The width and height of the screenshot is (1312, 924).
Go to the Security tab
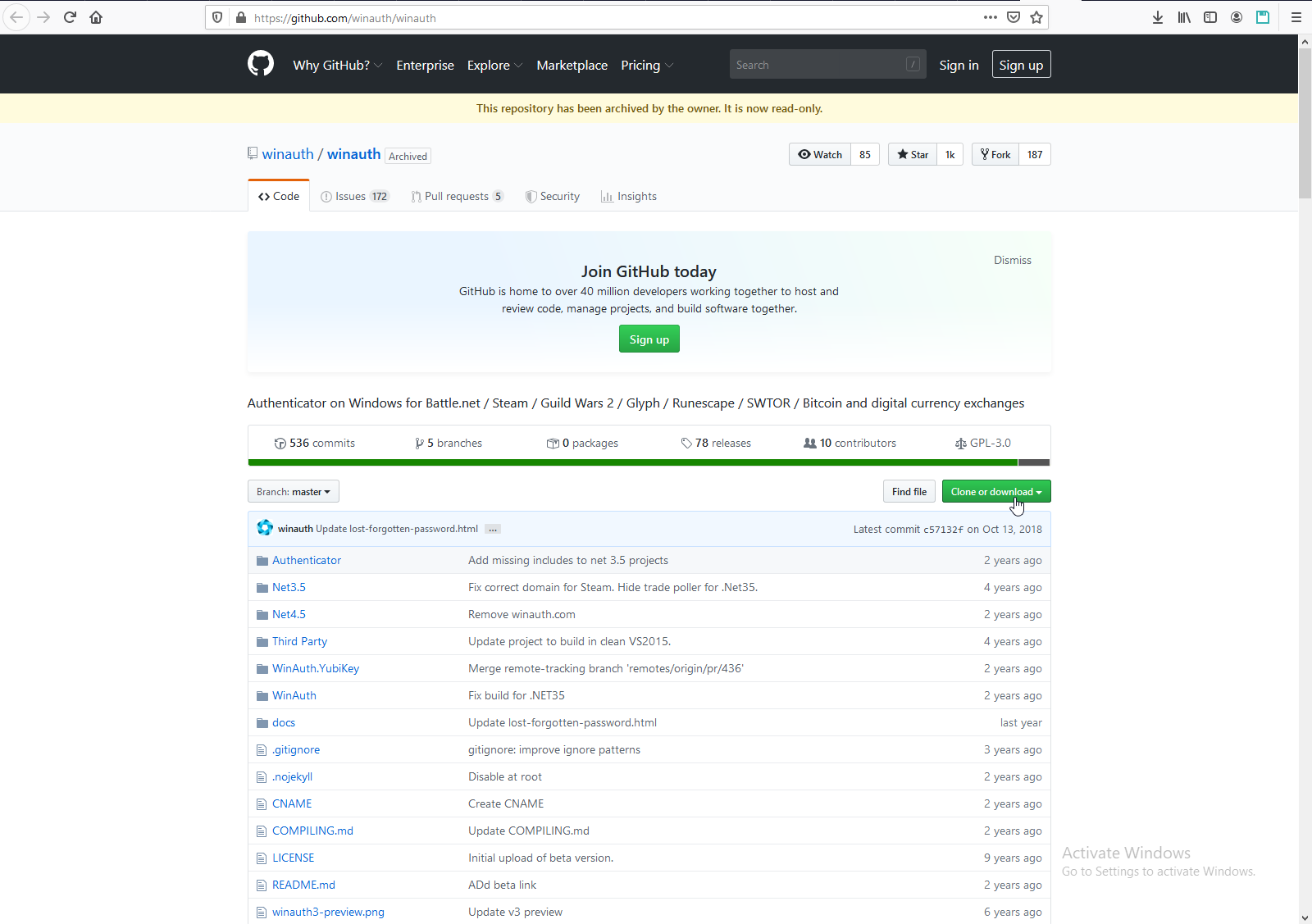(x=553, y=196)
